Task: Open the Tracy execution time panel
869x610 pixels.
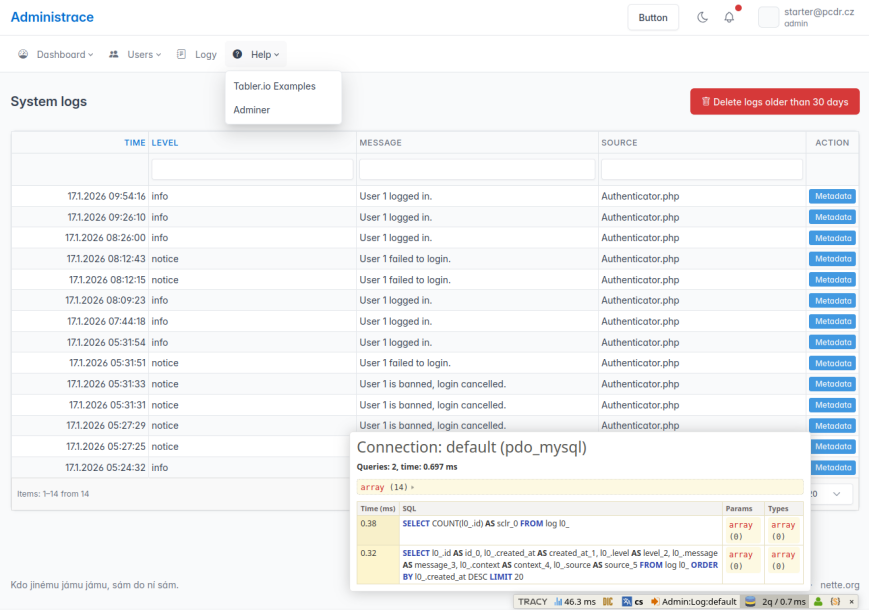Action: pyautogui.click(x=573, y=602)
